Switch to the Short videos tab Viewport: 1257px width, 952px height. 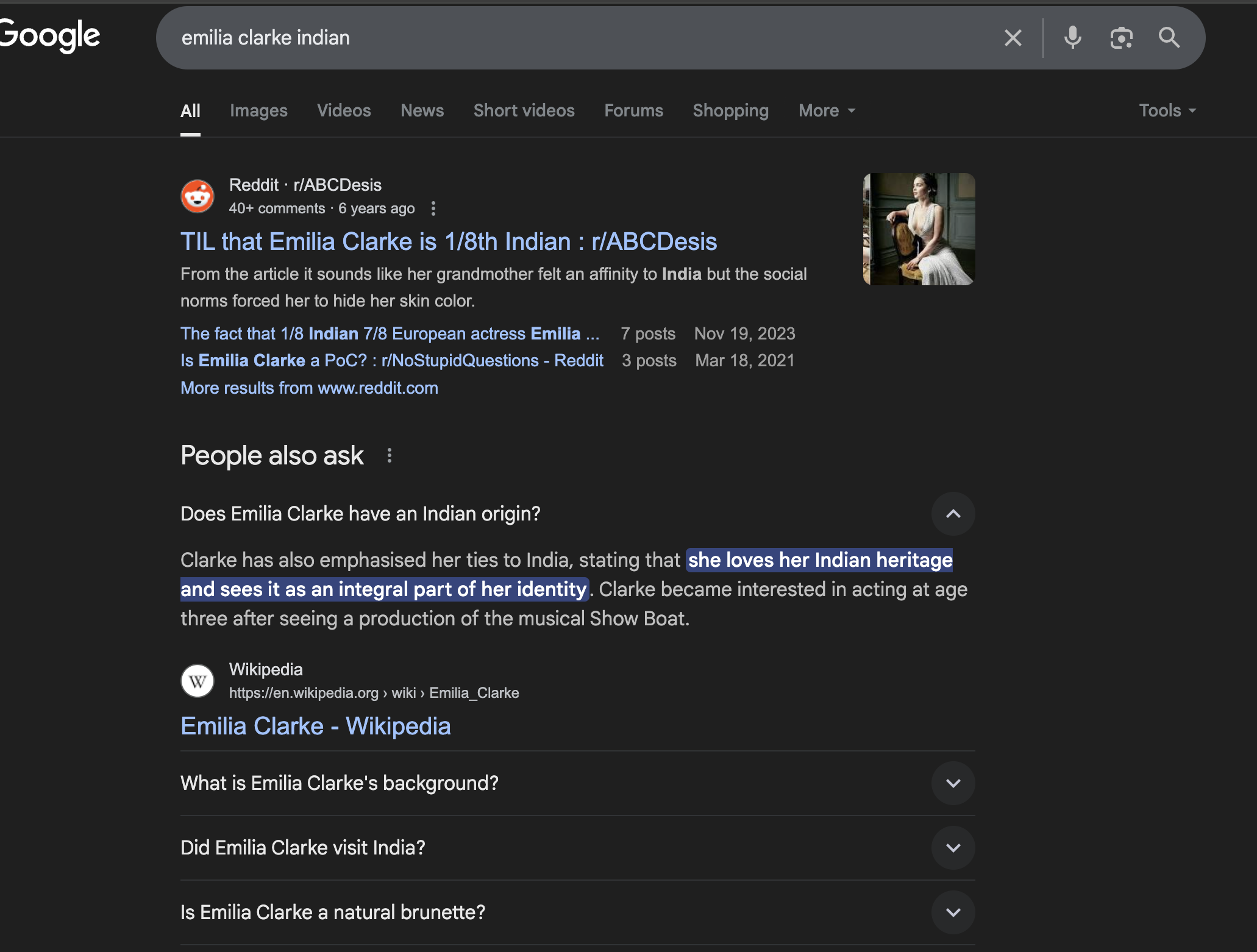tap(524, 110)
